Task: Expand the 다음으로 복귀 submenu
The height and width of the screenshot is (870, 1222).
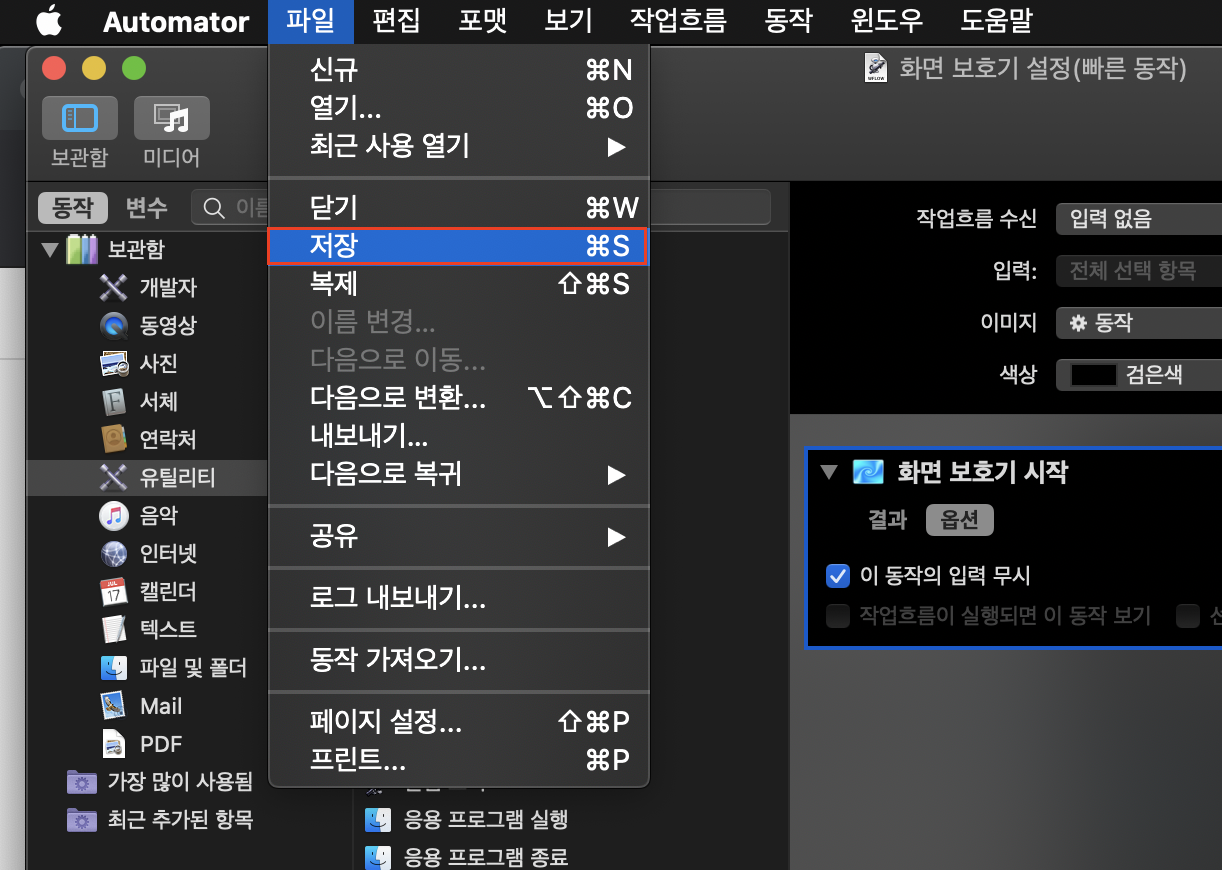Action: point(460,474)
